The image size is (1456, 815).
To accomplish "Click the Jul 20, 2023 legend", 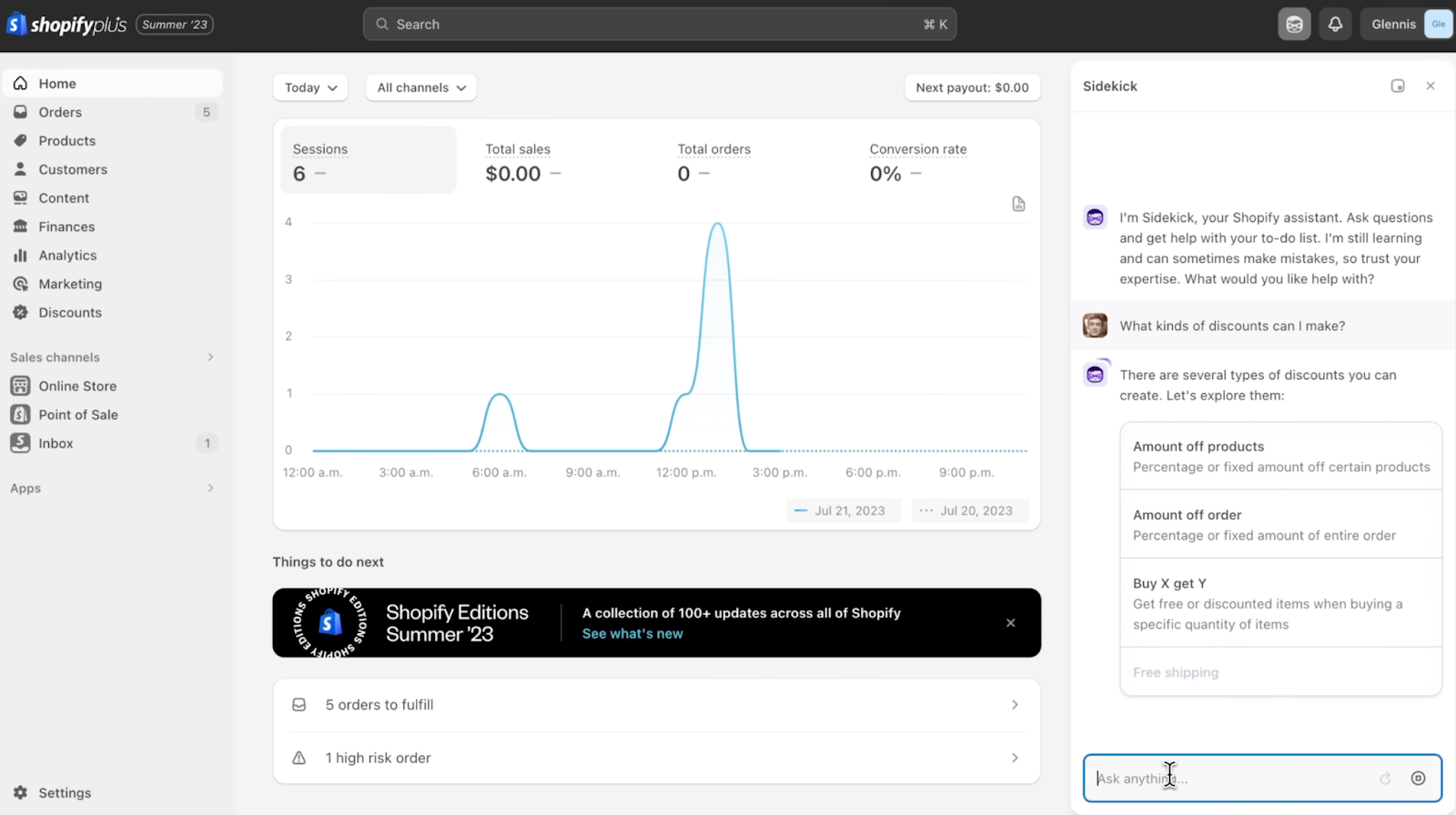I will [969, 511].
